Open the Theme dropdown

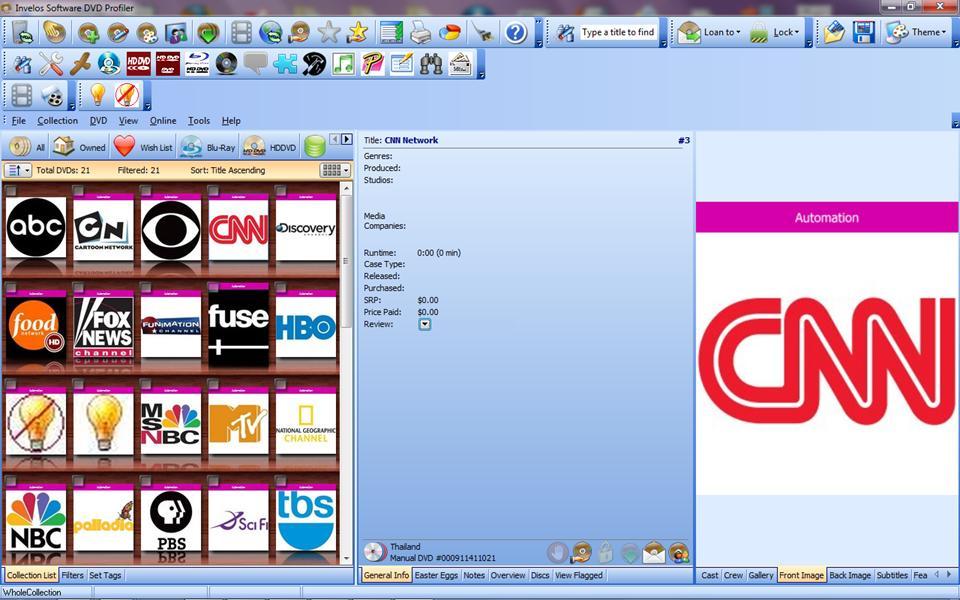coord(917,32)
